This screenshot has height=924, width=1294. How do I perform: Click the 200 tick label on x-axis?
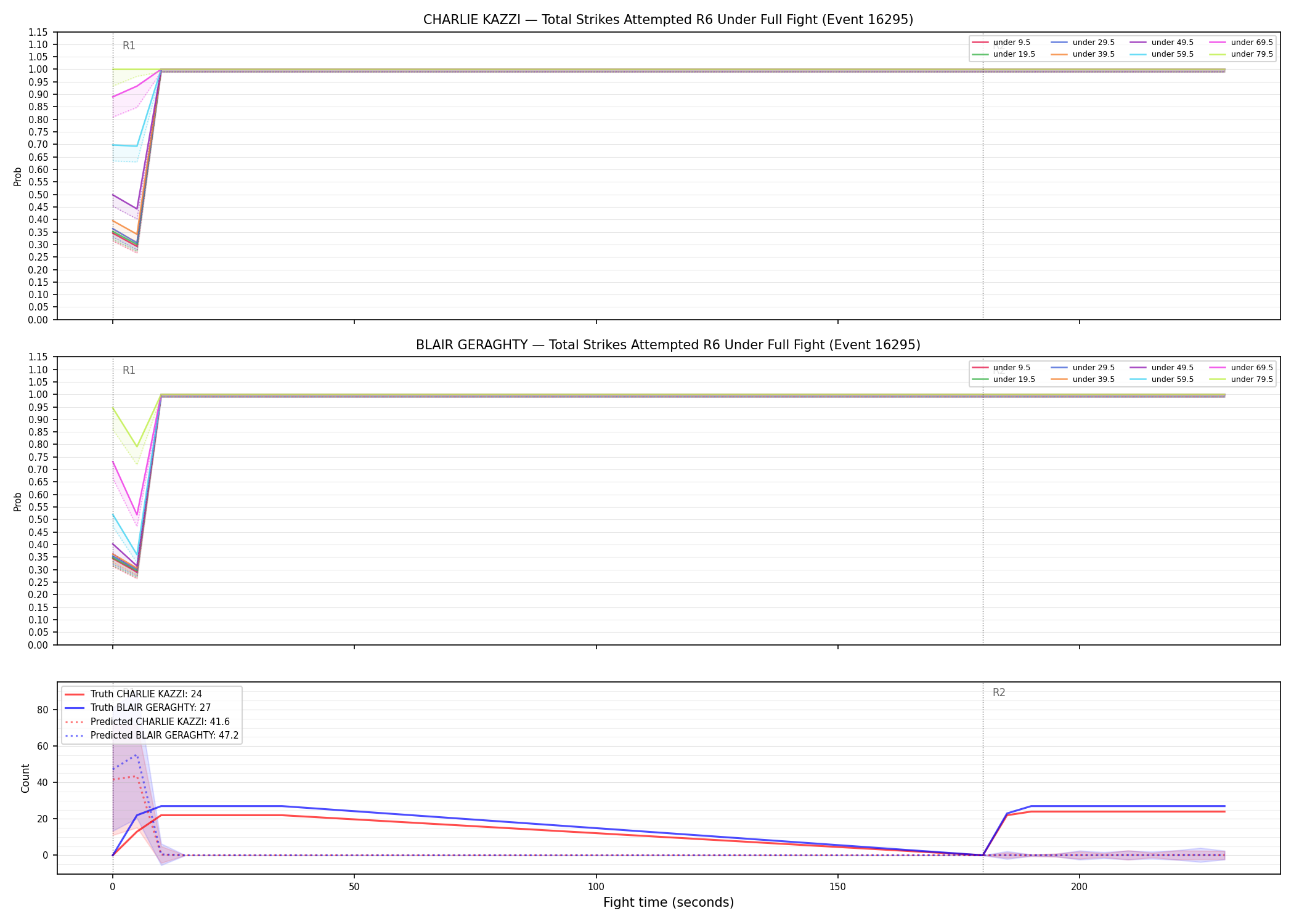(x=1079, y=887)
